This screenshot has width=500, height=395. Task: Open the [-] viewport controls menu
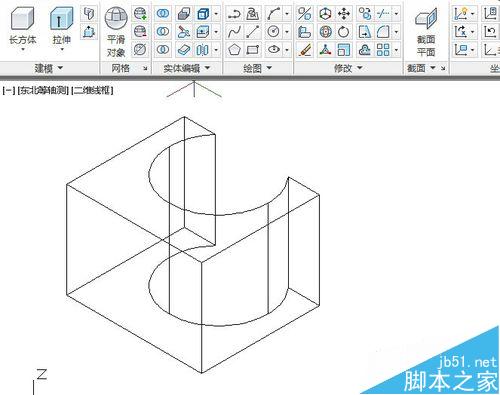click(8, 90)
